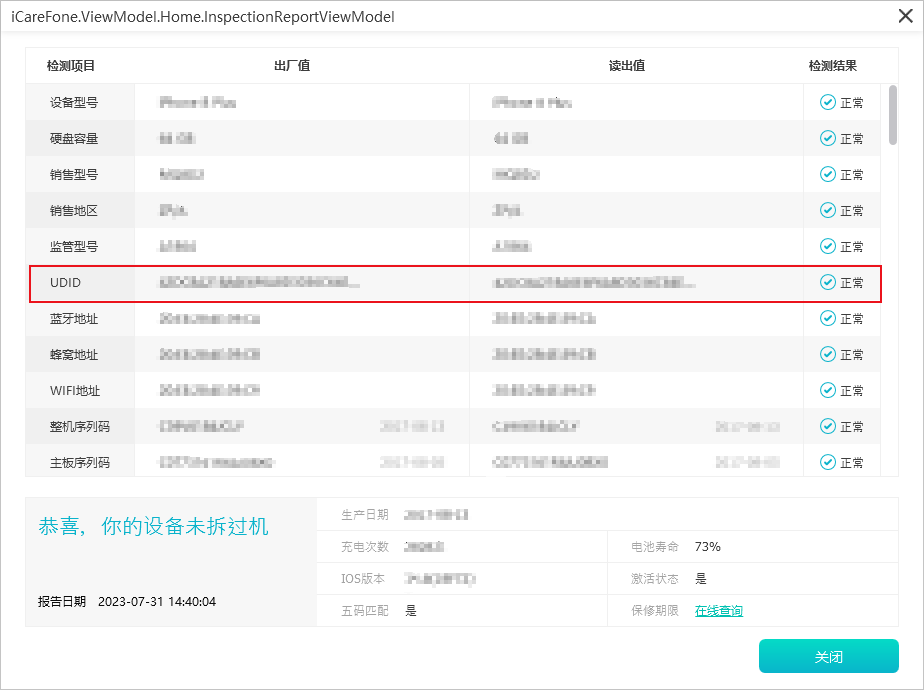Select the 整机序列码 row label

(80, 427)
